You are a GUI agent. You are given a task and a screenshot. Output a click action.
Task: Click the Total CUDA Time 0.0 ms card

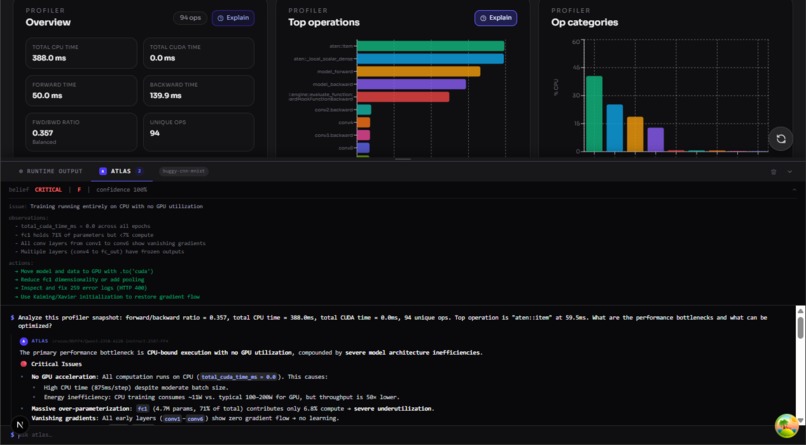[198, 53]
